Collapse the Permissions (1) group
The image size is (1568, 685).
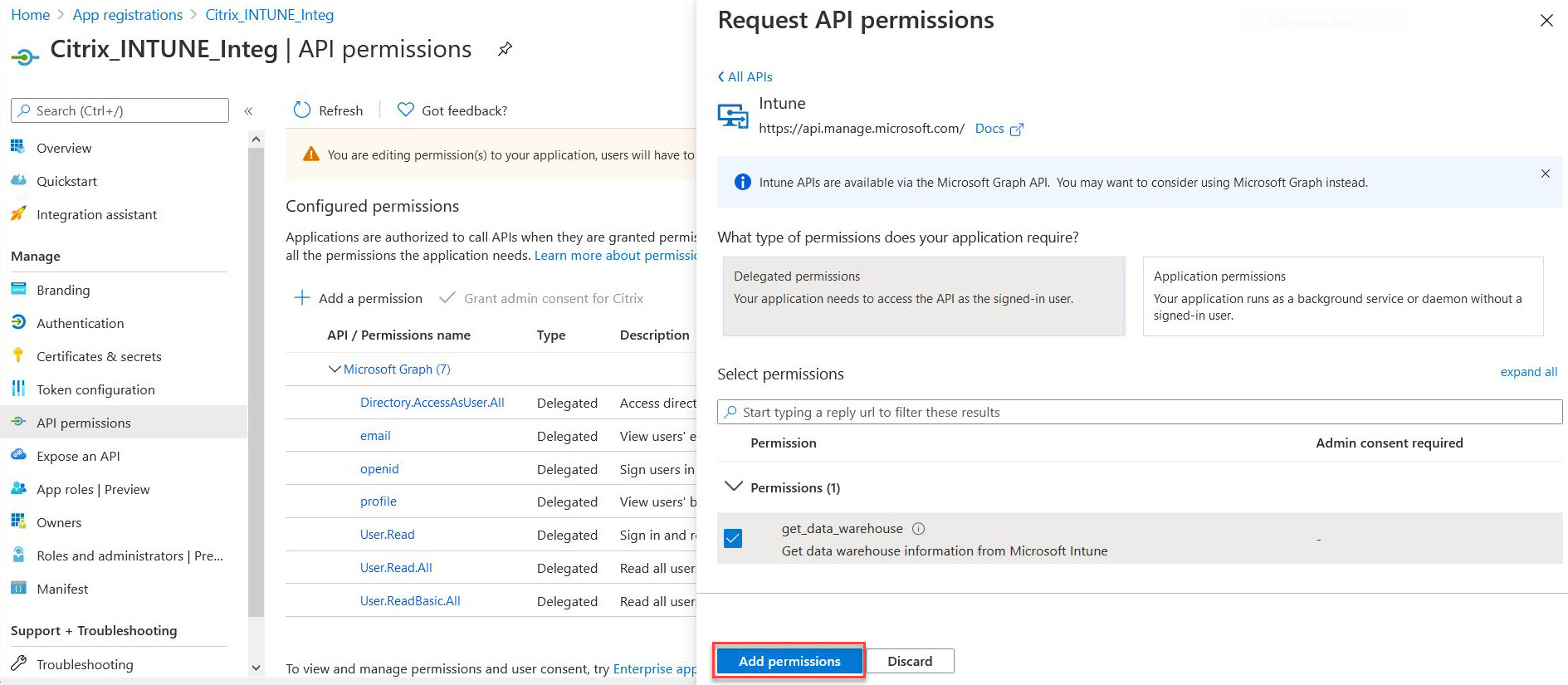pyautogui.click(x=733, y=487)
